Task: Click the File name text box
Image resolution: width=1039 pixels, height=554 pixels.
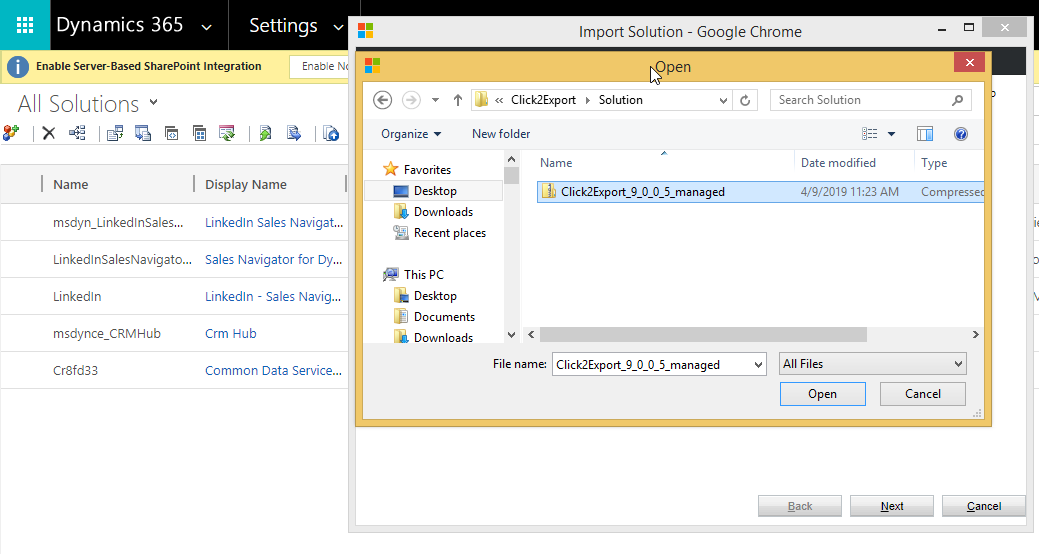Action: click(x=653, y=364)
